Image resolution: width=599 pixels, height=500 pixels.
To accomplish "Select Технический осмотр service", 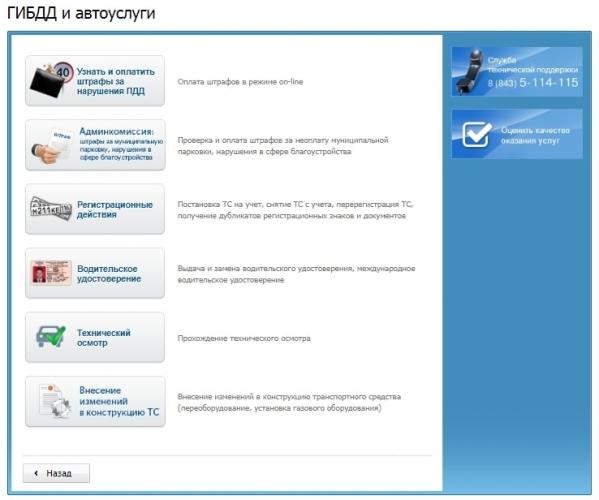I will (x=95, y=337).
